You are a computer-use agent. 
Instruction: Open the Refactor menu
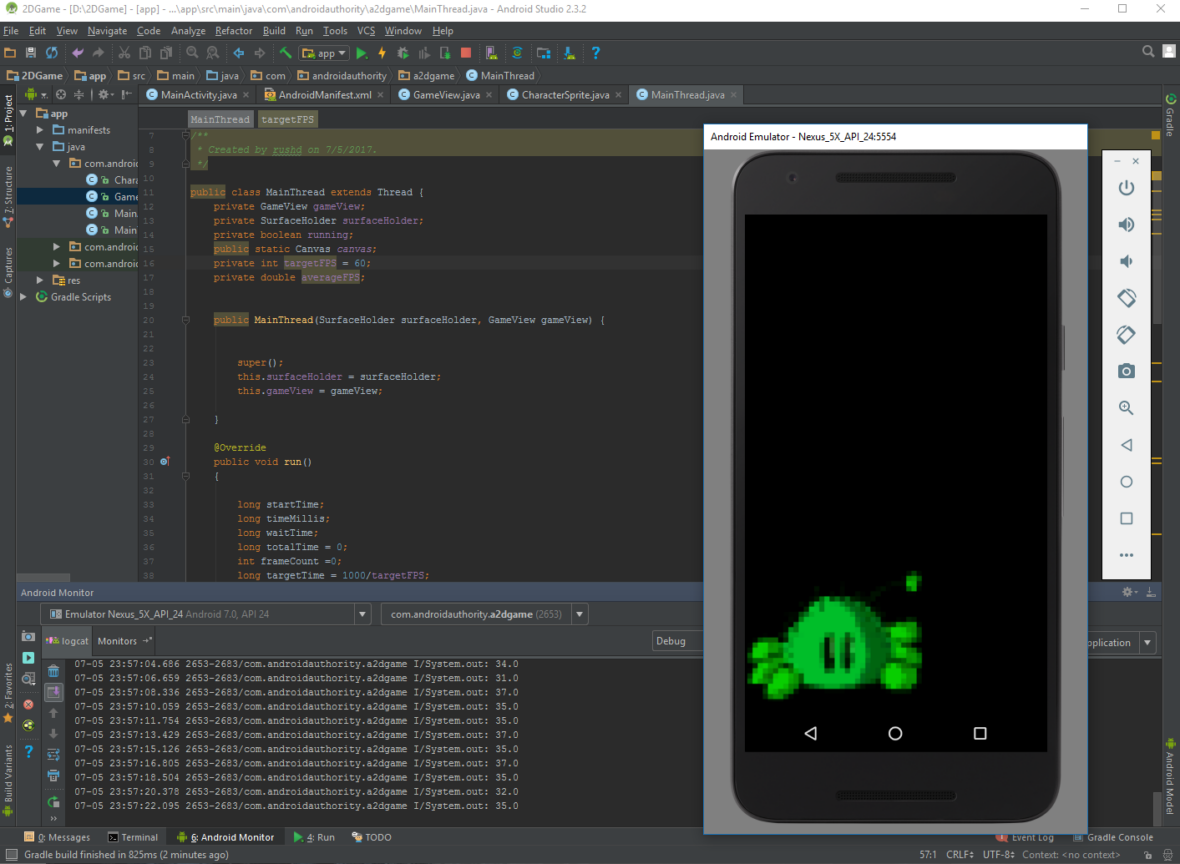[233, 31]
